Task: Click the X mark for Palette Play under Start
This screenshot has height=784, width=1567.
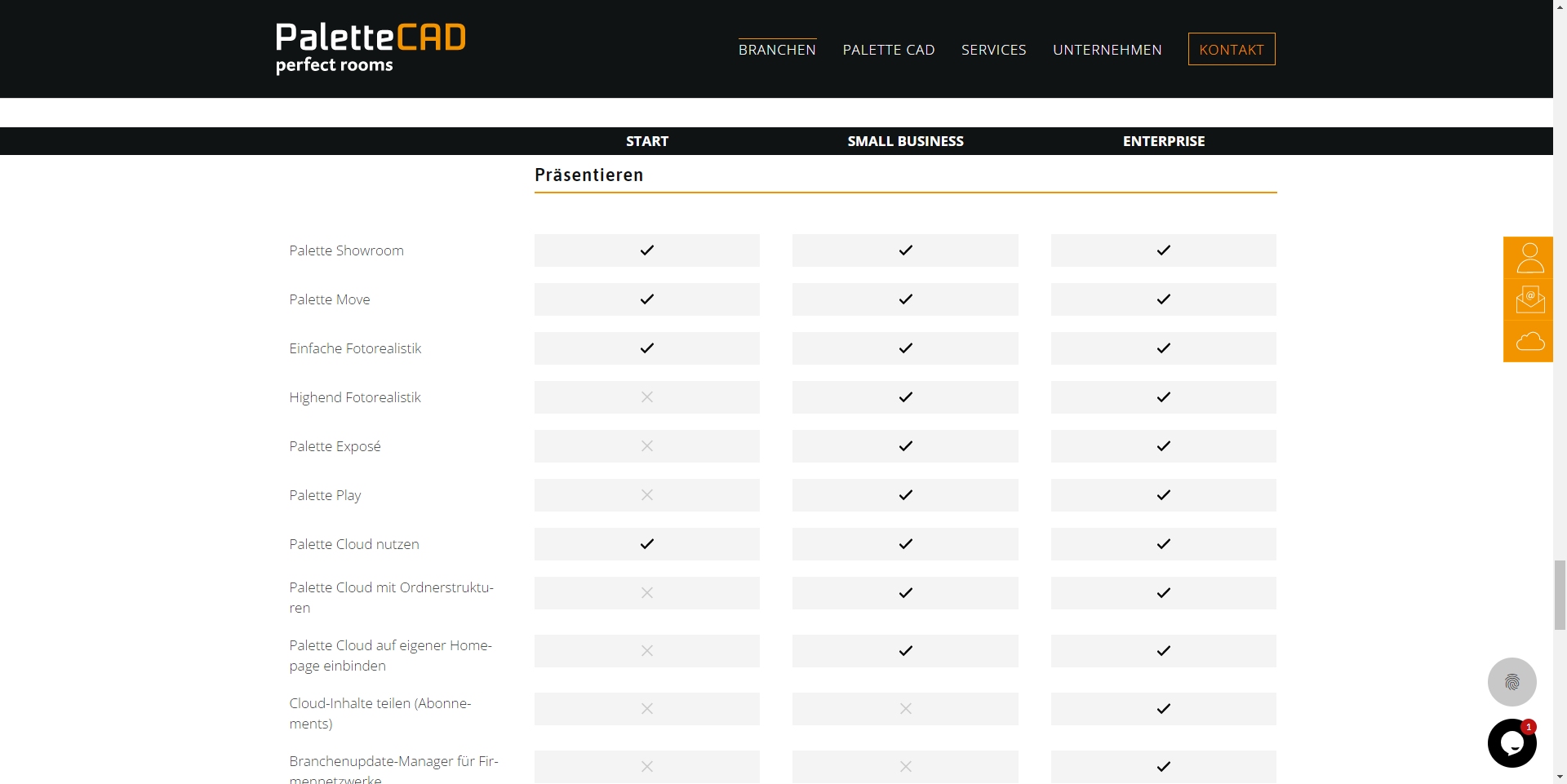Action: pos(647,495)
